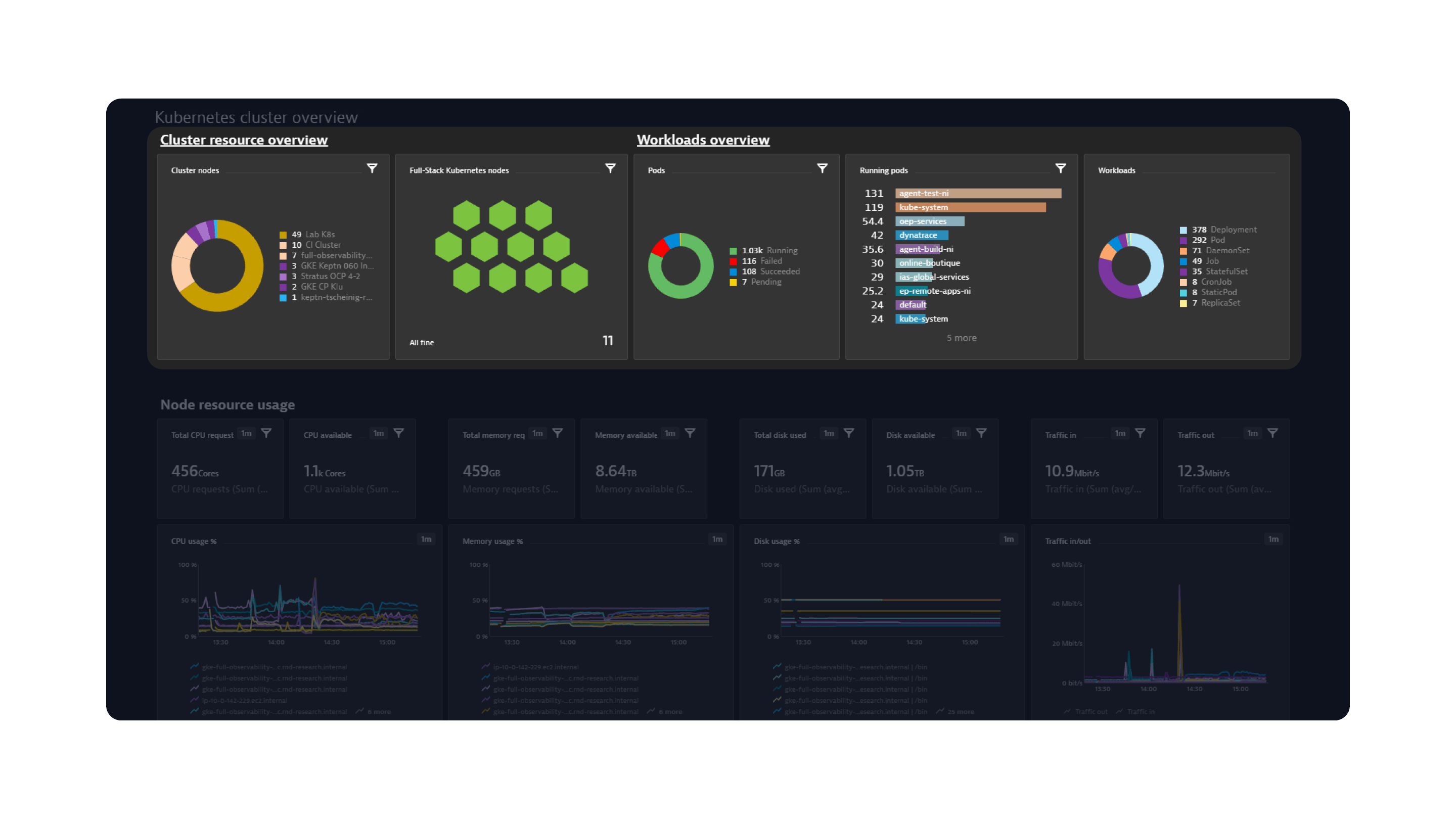The height and width of the screenshot is (819, 1456).
Task: Toggle ip-10-0-142-229 series in Memory usage legend
Action: point(535,667)
